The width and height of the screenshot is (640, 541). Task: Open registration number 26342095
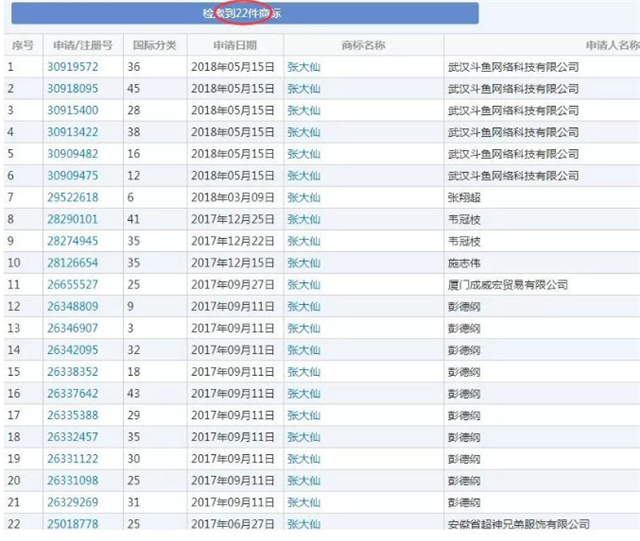click(73, 350)
